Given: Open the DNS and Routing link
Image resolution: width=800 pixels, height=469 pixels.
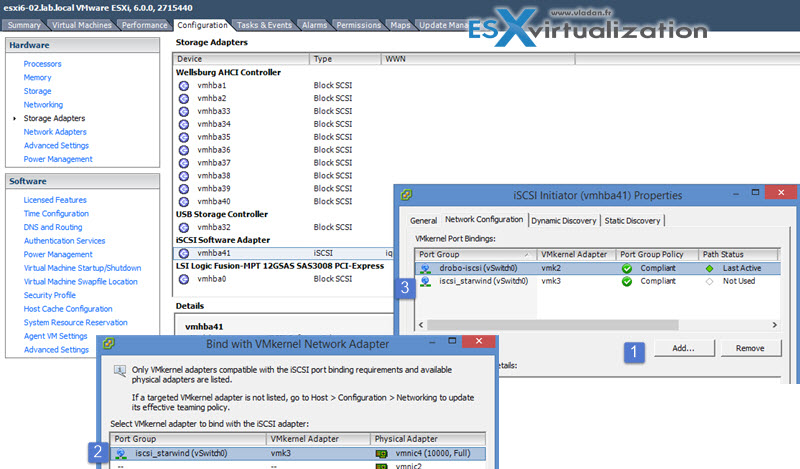Looking at the screenshot, I should (x=53, y=227).
